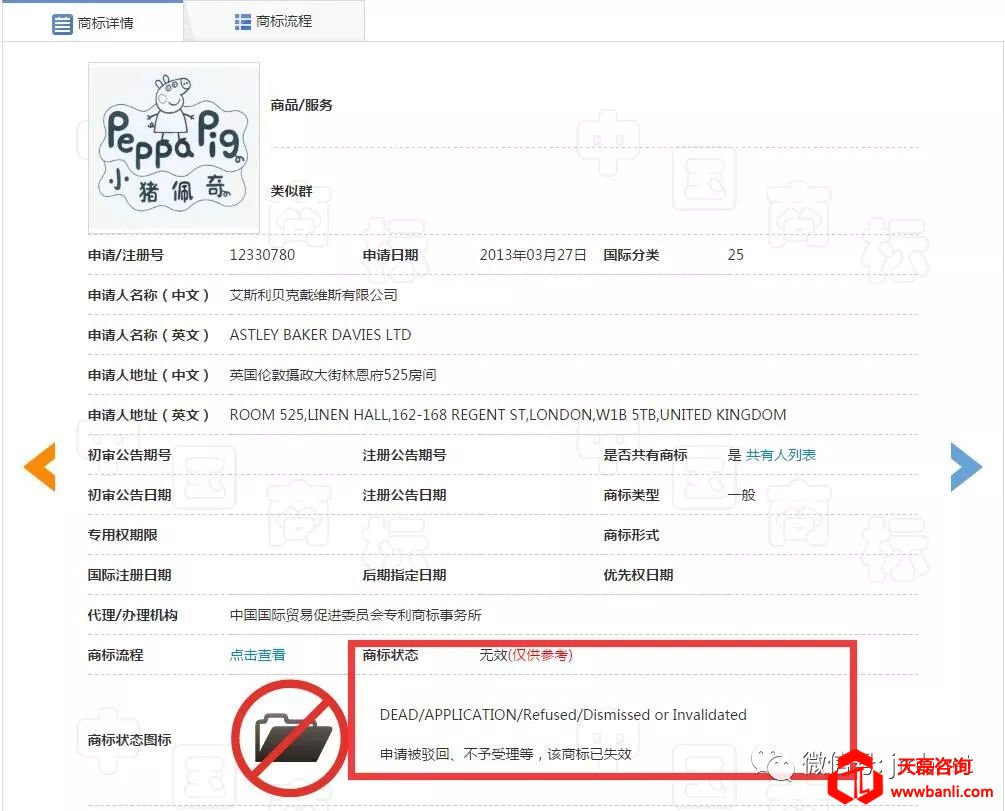Open the Peppa Pig trademark image

click(174, 148)
